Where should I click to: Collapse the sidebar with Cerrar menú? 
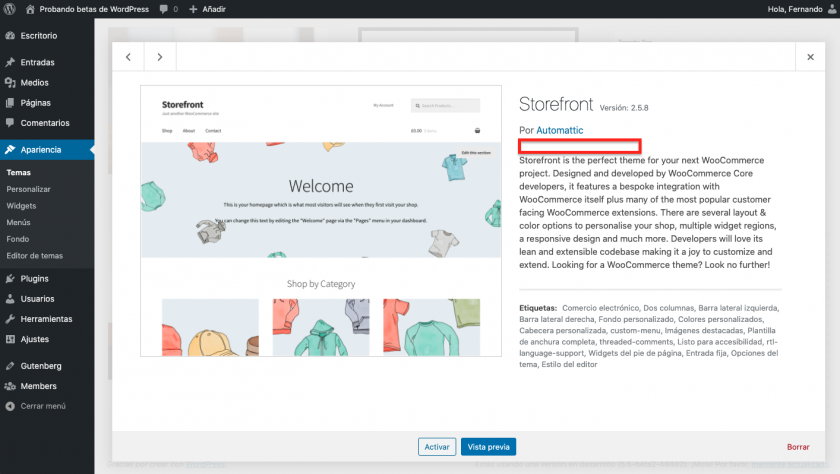coord(42,406)
